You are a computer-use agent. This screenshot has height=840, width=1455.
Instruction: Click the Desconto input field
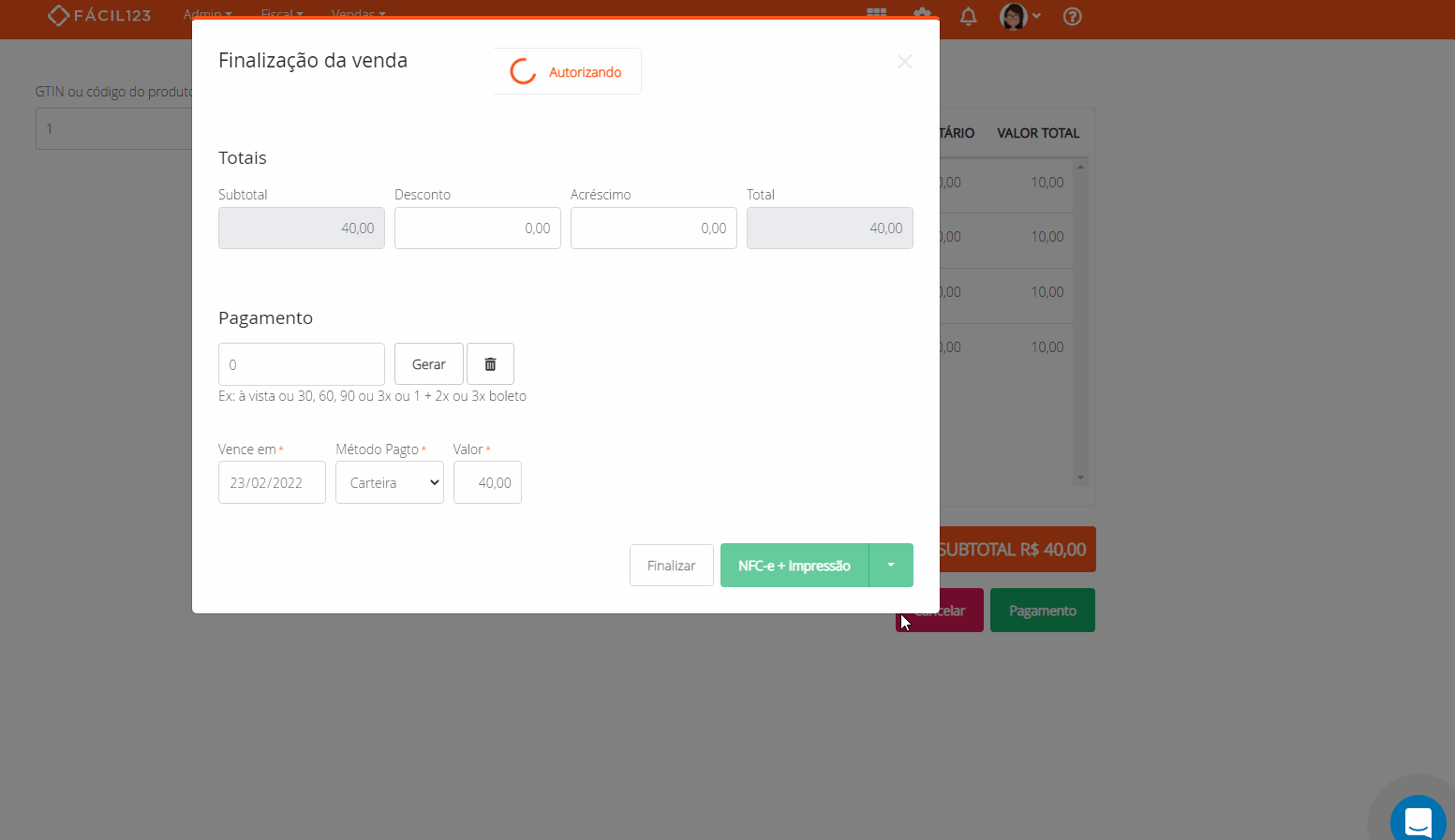477,228
